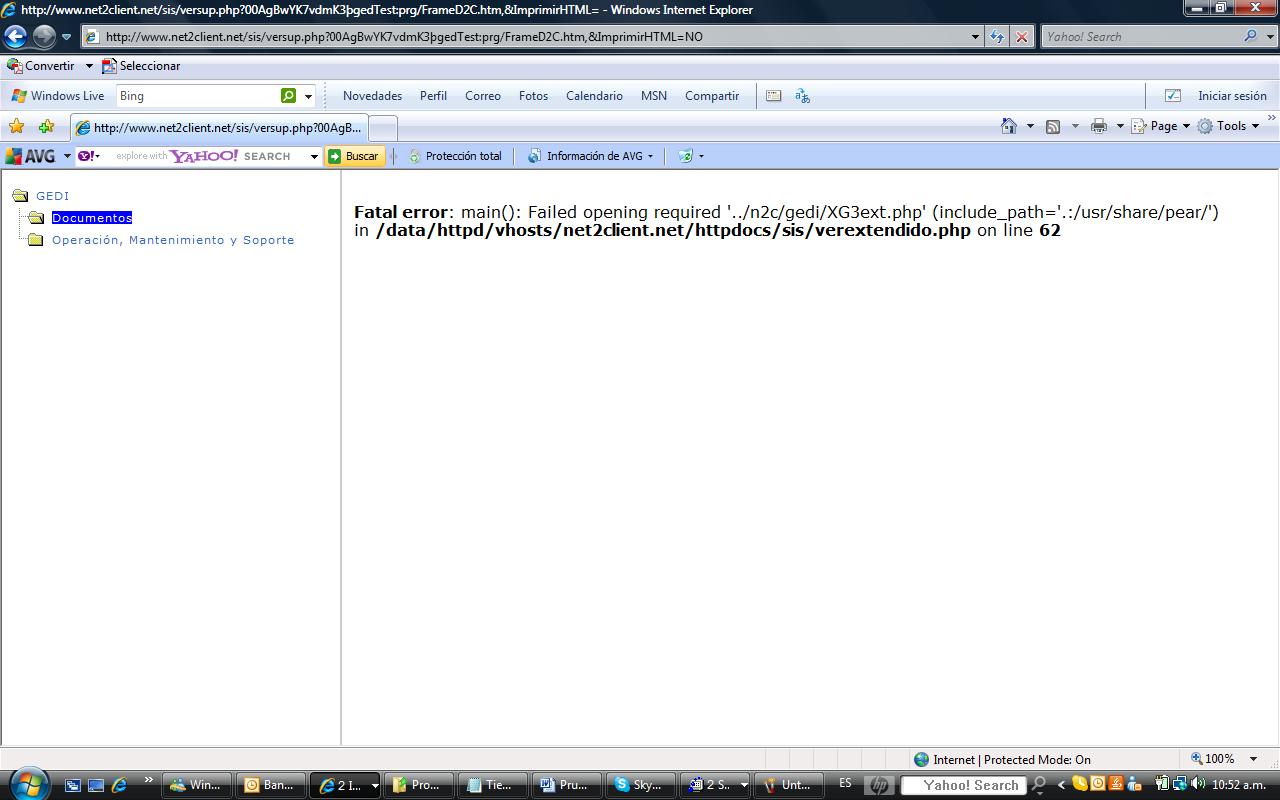Open the Page menu in command bar
The width and height of the screenshot is (1280, 800).
click(1161, 126)
